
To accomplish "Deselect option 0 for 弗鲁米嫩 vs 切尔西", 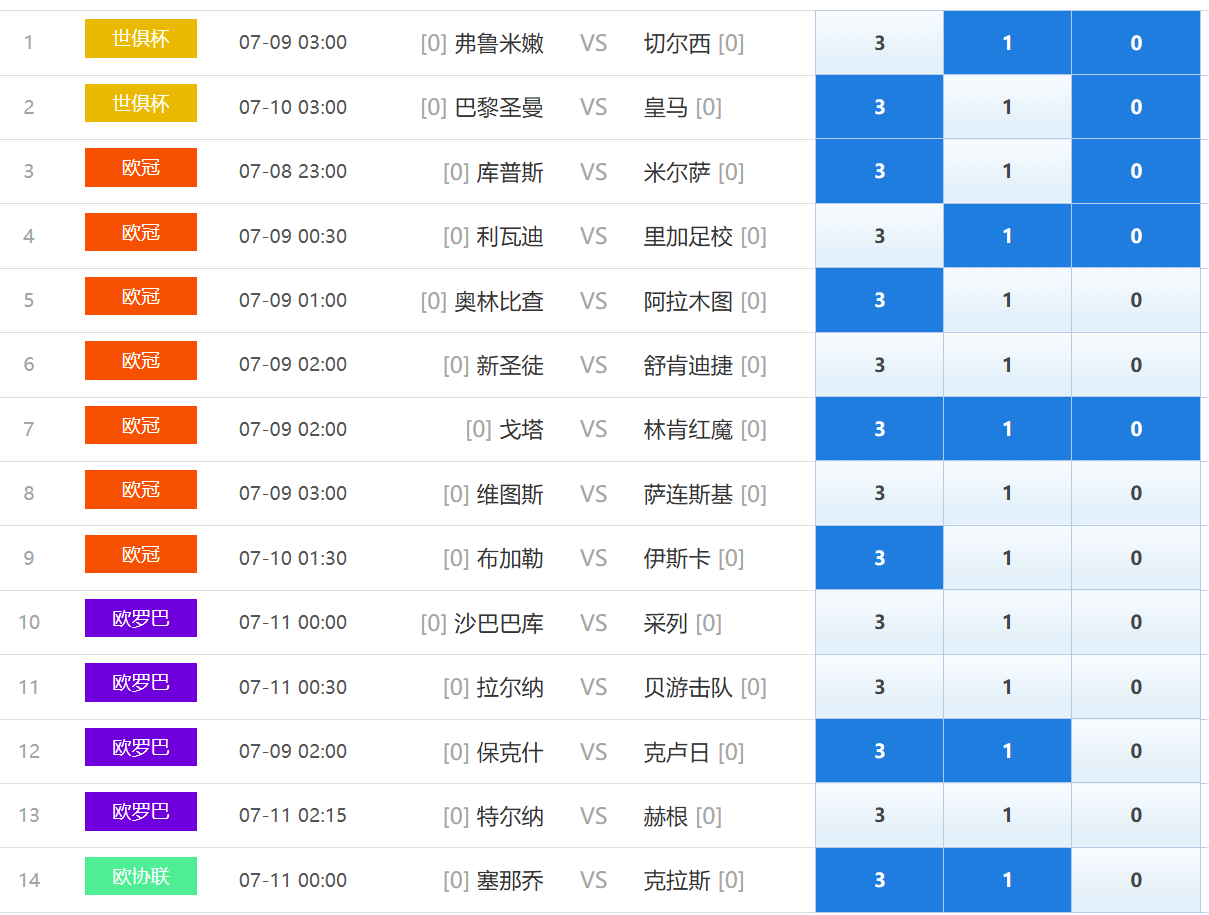I will point(1136,43).
